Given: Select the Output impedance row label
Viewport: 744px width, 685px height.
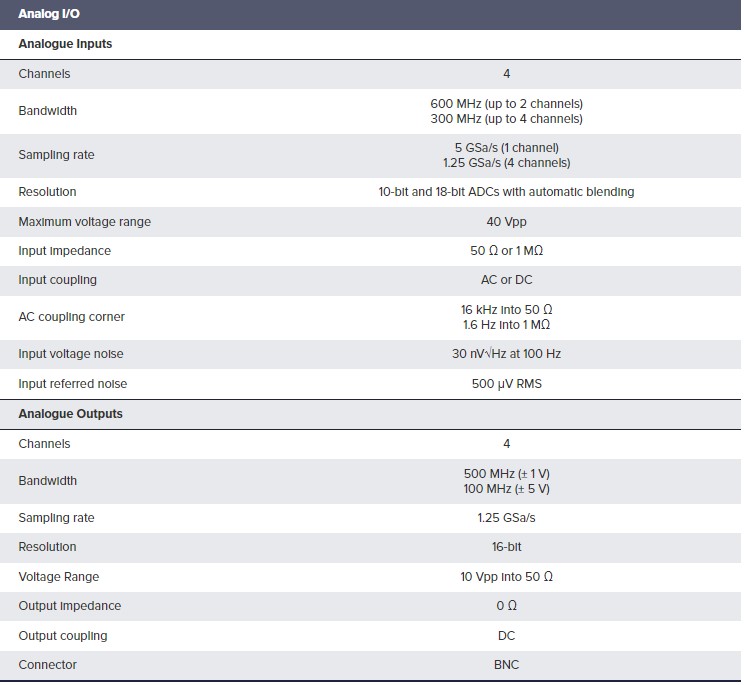Looking at the screenshot, I should 70,605.
